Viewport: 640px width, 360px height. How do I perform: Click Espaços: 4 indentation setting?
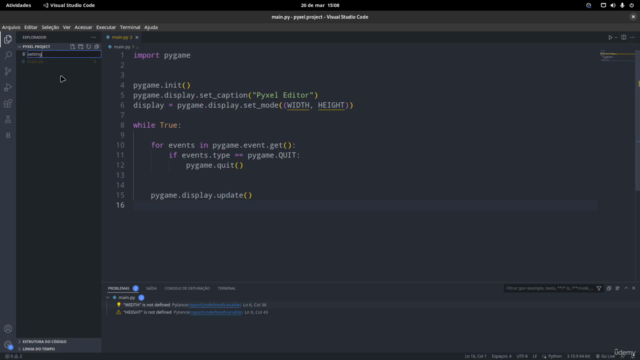point(501,356)
